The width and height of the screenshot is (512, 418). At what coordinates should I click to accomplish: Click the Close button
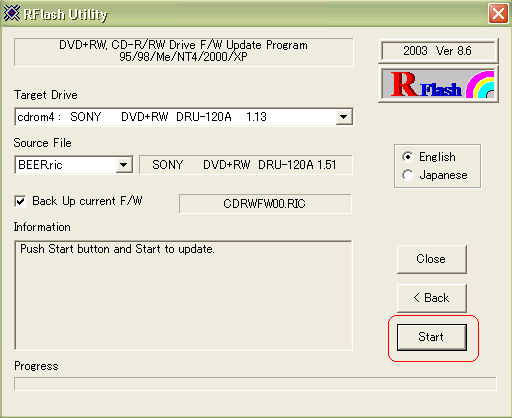click(432, 259)
